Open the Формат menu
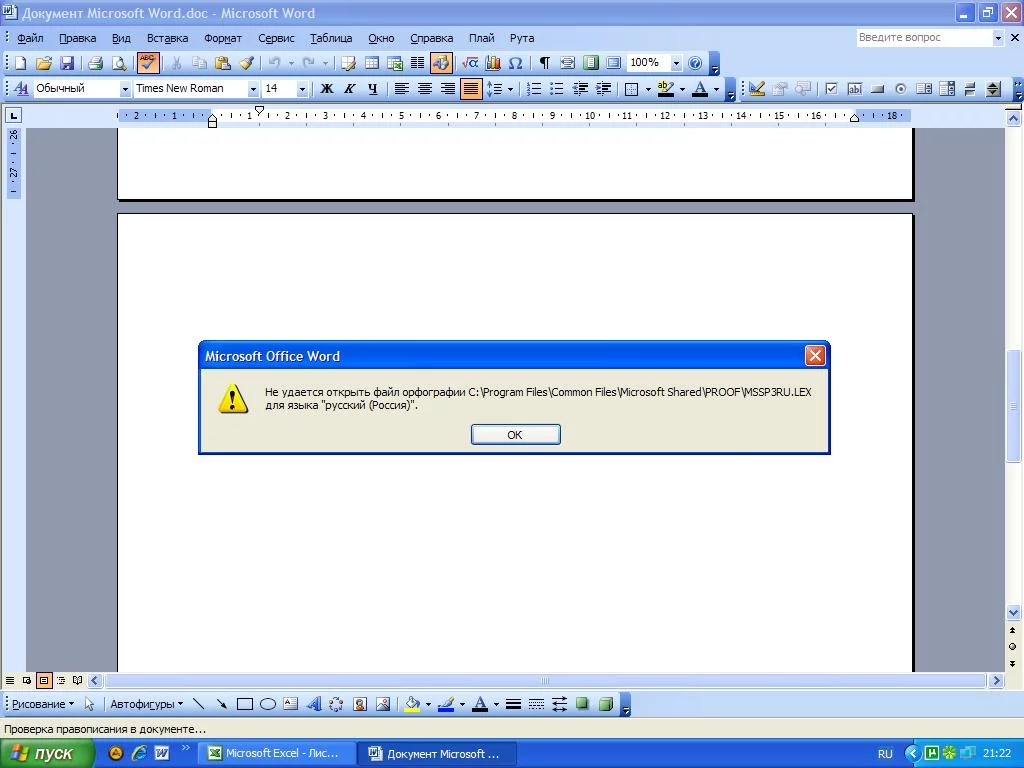The height and width of the screenshot is (768, 1024). pyautogui.click(x=223, y=38)
